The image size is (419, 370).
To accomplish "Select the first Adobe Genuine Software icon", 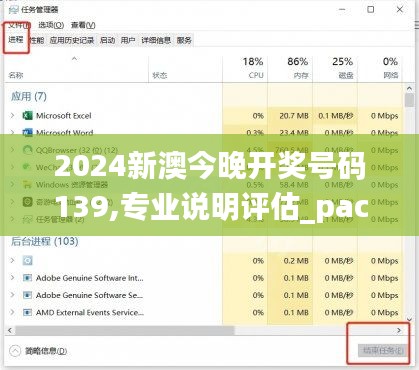I will point(27,278).
